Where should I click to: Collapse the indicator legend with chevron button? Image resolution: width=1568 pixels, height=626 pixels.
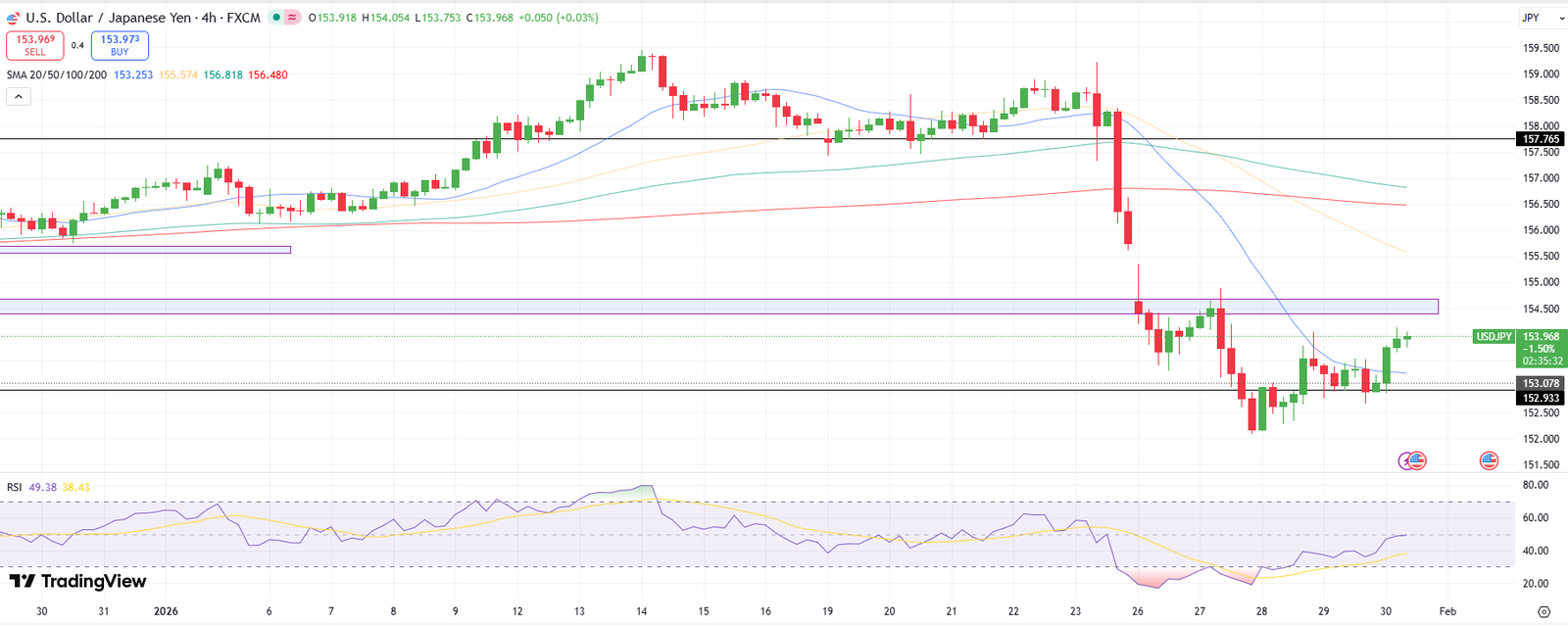tap(18, 96)
